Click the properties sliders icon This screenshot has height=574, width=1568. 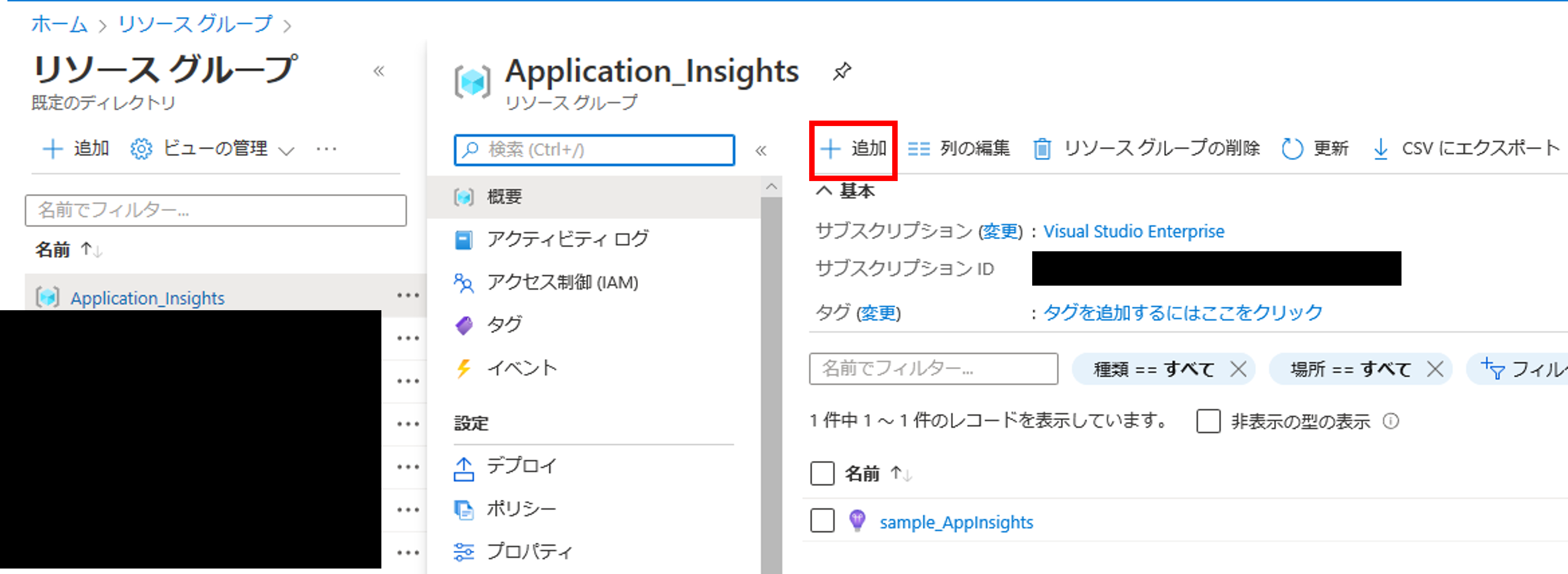pyautogui.click(x=464, y=551)
